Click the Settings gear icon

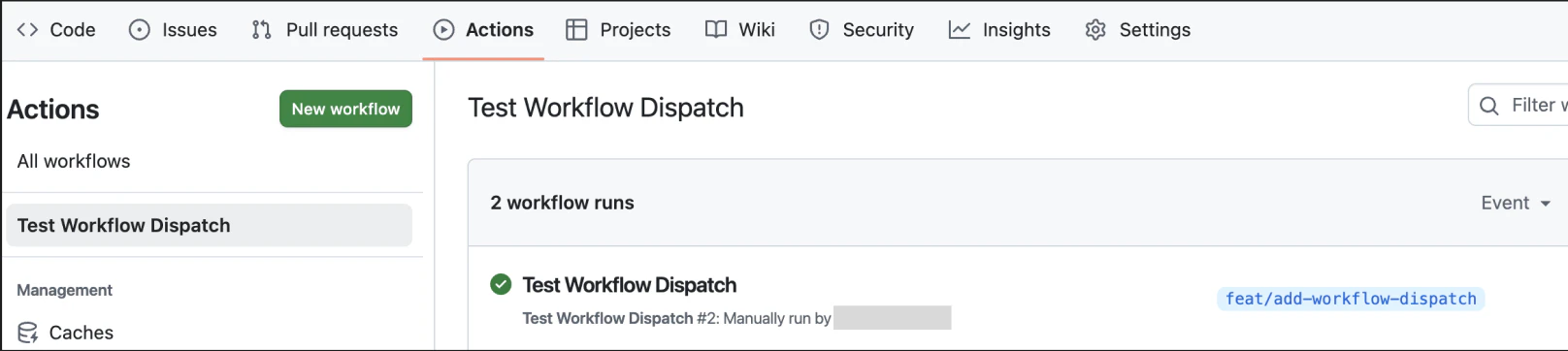[x=1095, y=30]
